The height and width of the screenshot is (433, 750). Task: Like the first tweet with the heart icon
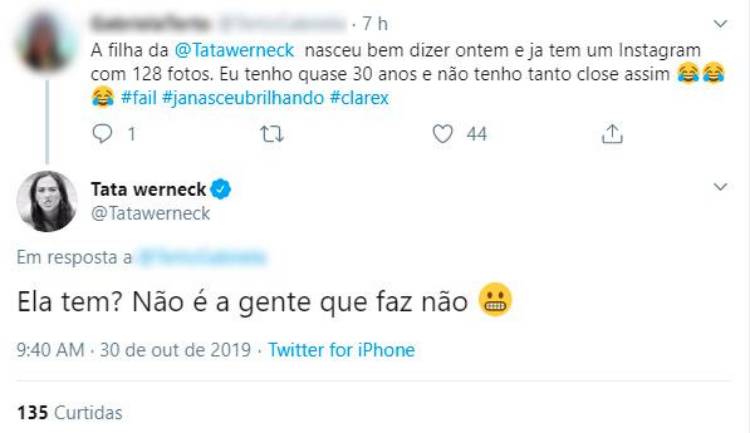[x=442, y=133]
